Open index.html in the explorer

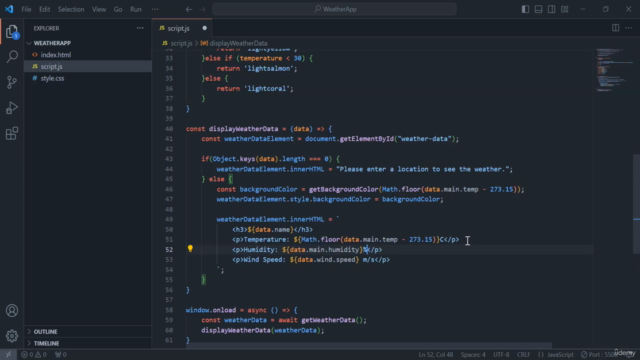[56, 55]
